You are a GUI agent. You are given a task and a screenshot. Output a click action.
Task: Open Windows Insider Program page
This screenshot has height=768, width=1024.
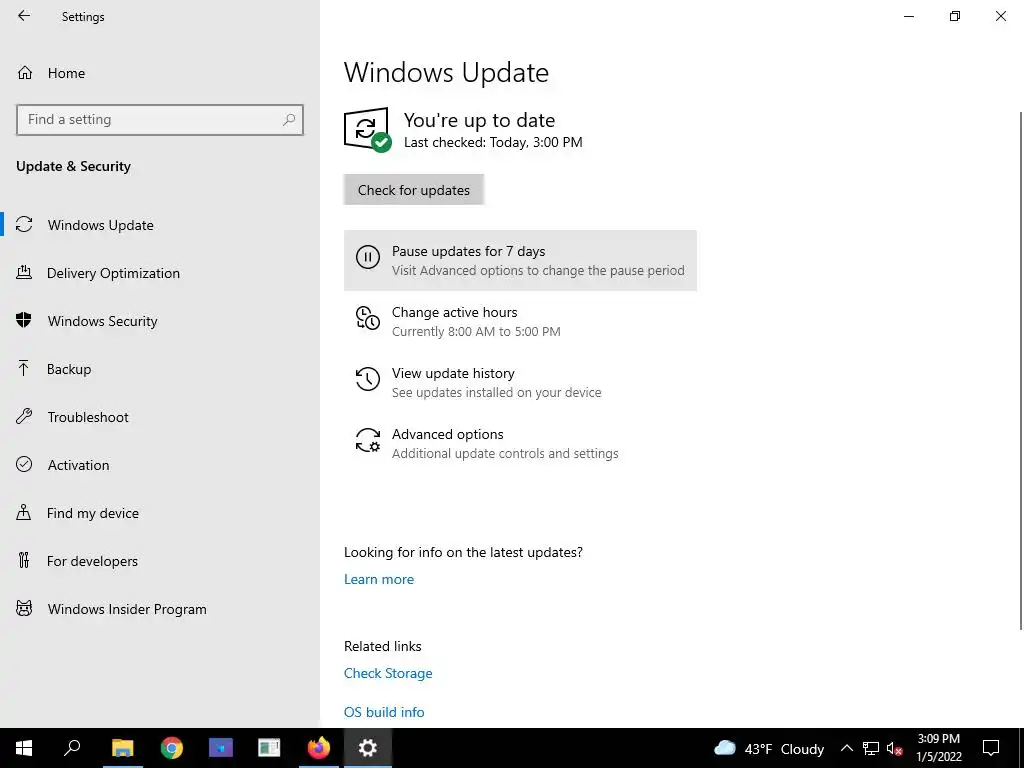160,609
